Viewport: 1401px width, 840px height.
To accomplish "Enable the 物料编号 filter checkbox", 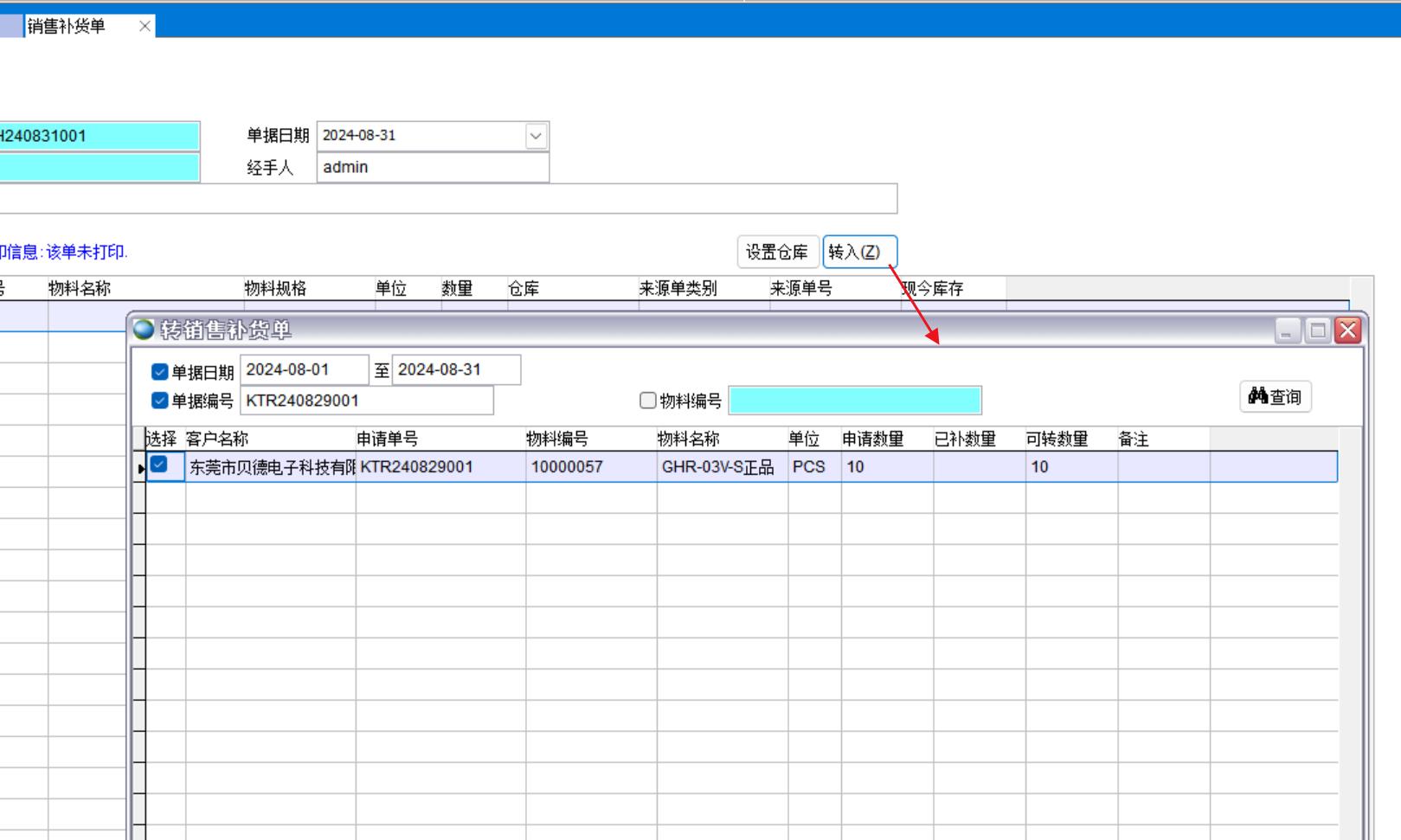I will coord(647,401).
